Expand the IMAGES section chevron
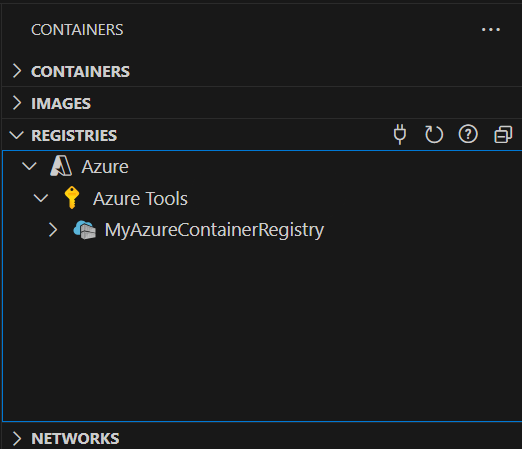The height and width of the screenshot is (449, 522). point(16,103)
